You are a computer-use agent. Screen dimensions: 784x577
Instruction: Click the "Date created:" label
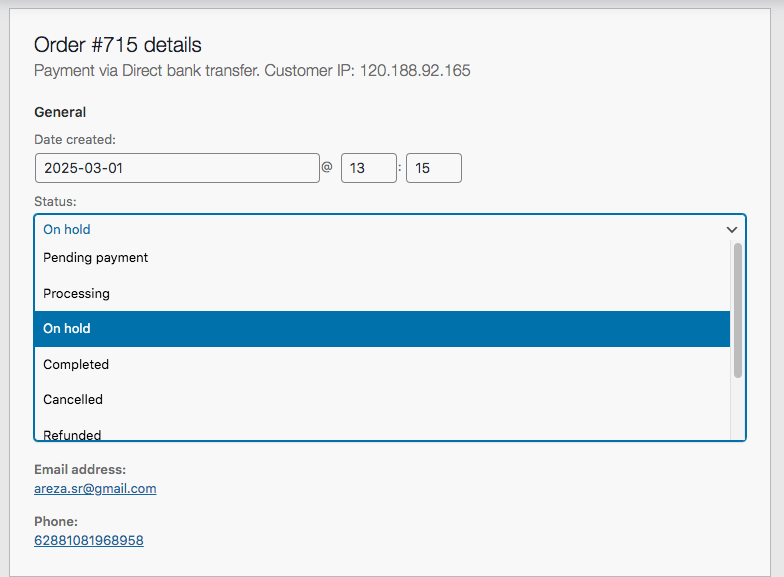point(75,140)
